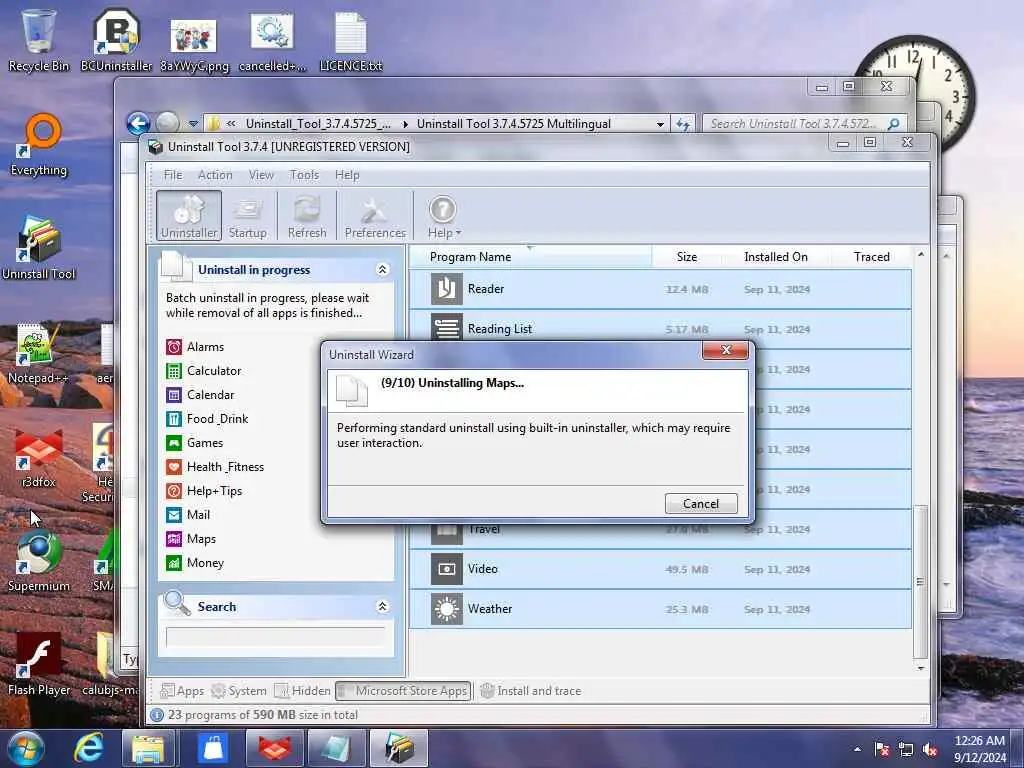1024x768 pixels.
Task: Click the search input field in sidebar
Action: 276,637
